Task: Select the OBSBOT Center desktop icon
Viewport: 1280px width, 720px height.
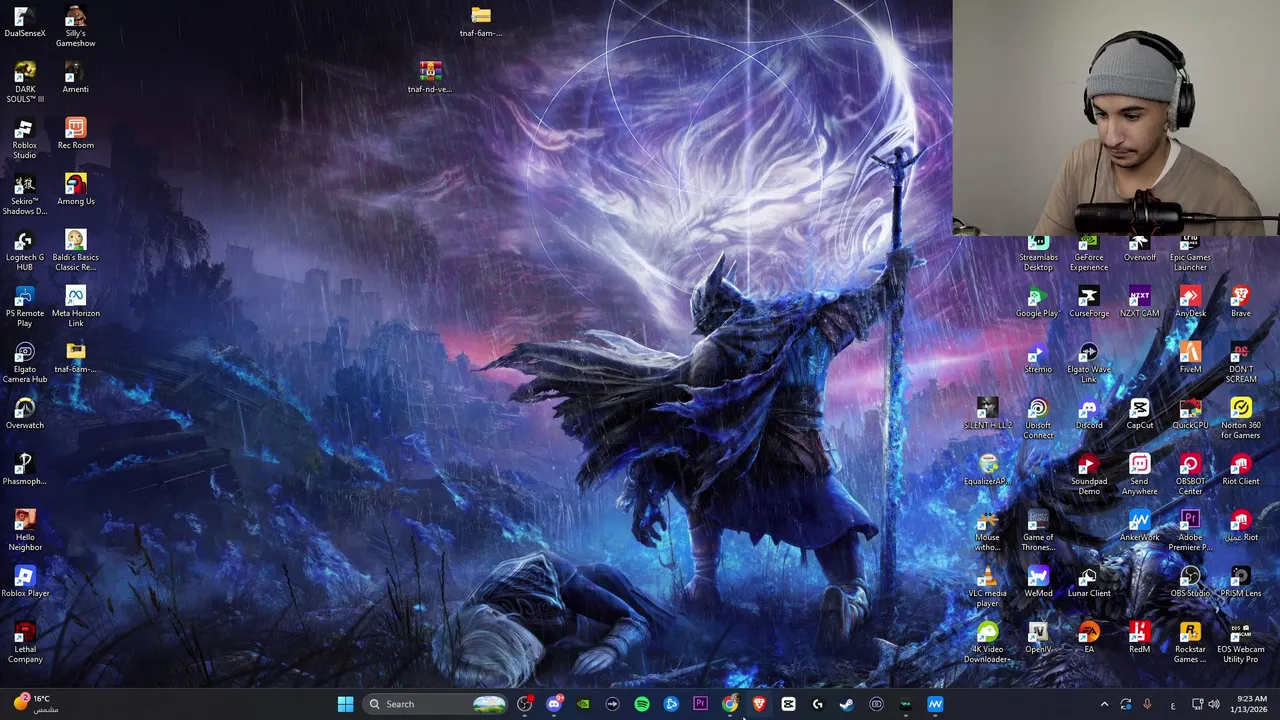Action: (x=1190, y=475)
